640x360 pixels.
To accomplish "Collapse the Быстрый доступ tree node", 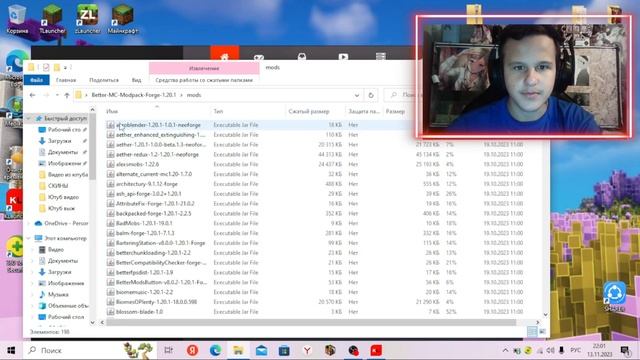I will pyautogui.click(x=29, y=118).
